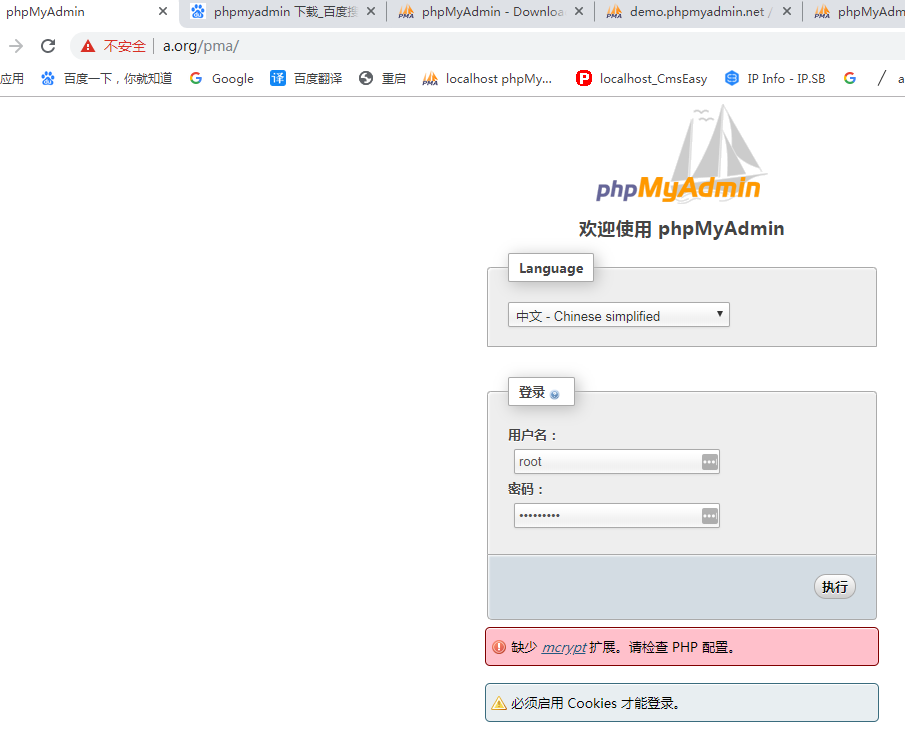This screenshot has height=731, width=905.
Task: Click the yellow warning icon in Cookies notice
Action: [x=499, y=703]
